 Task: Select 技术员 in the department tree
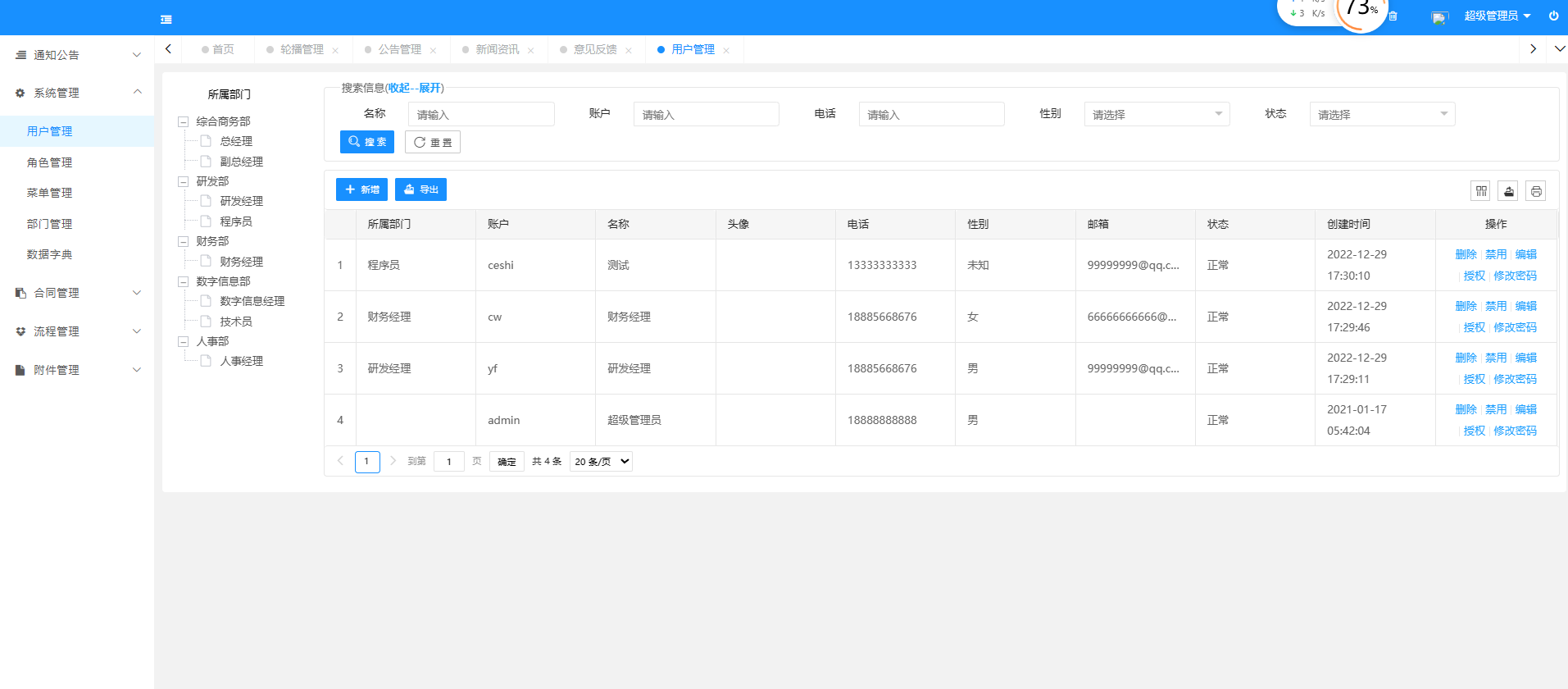coord(236,322)
